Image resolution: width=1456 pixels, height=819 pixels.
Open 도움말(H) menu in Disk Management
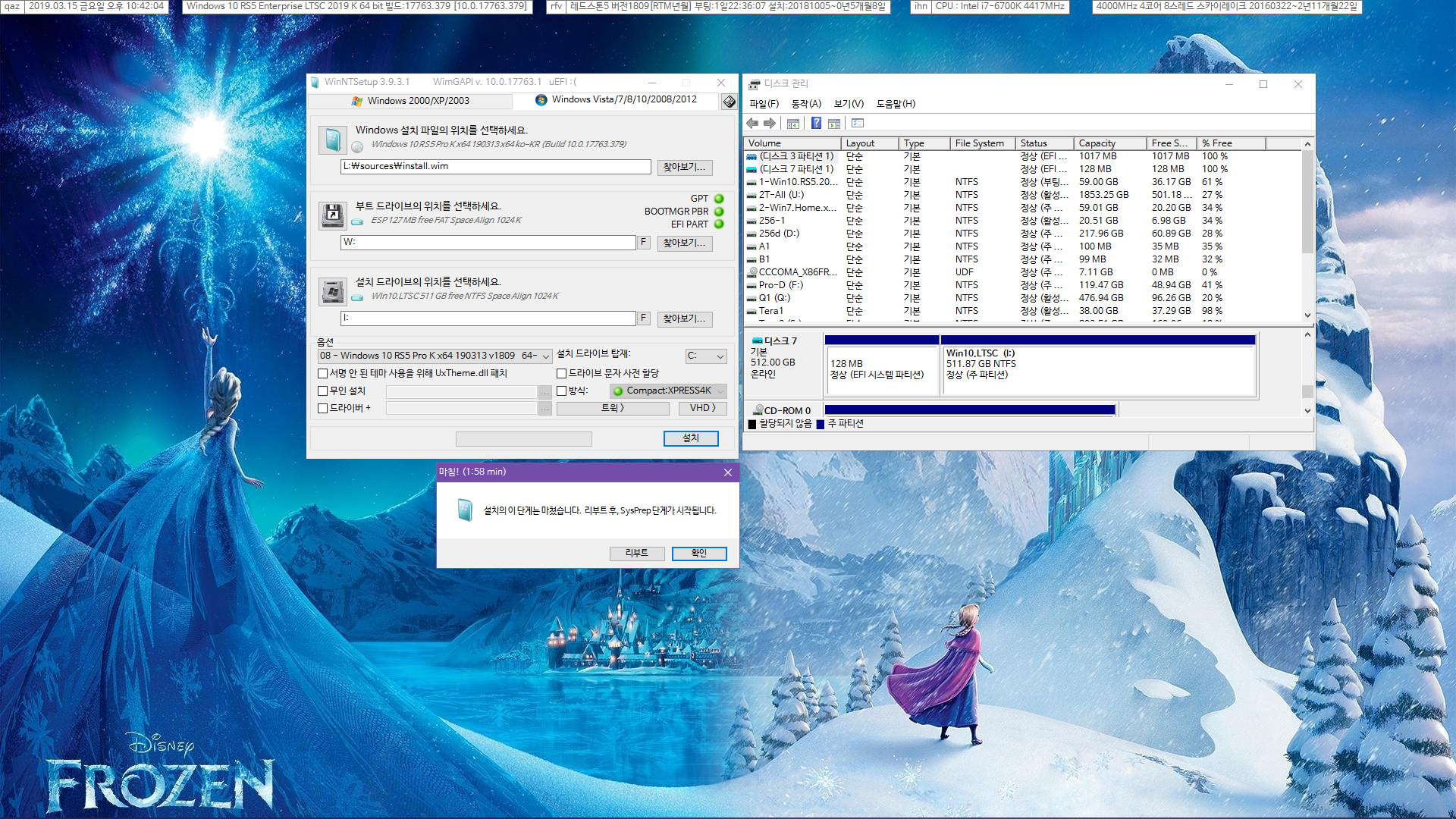pyautogui.click(x=896, y=104)
